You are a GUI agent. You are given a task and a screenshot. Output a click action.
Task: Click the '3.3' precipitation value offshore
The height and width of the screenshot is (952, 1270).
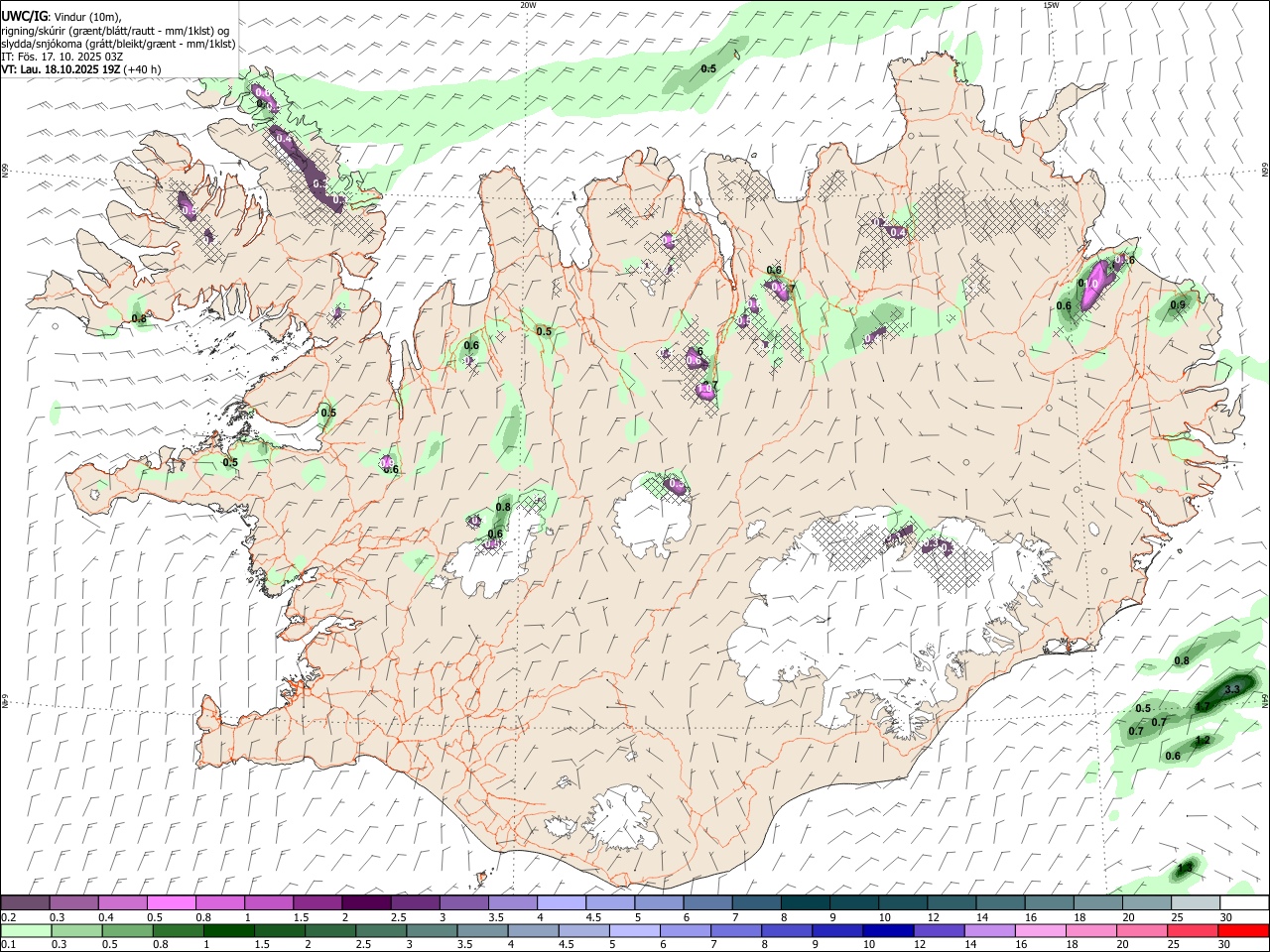(1233, 688)
